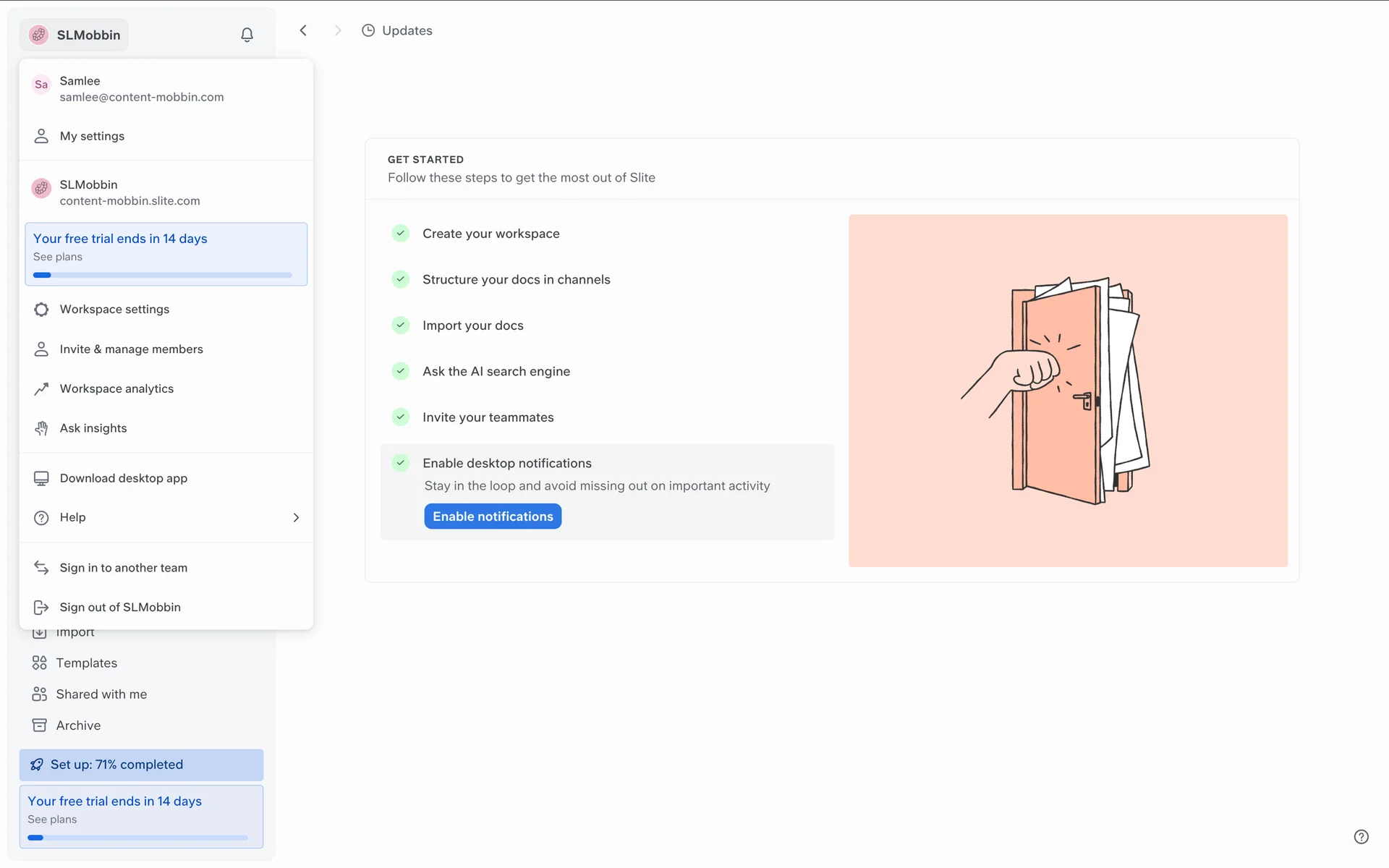1389x868 pixels.
Task: Click the notifications bell icon
Action: coord(247,35)
